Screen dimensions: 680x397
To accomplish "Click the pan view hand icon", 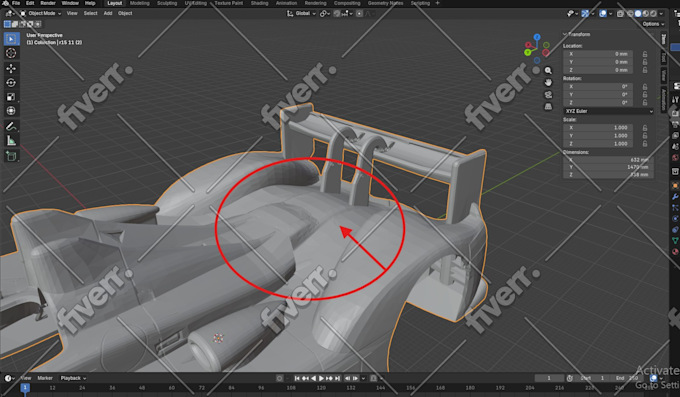I will (x=548, y=82).
